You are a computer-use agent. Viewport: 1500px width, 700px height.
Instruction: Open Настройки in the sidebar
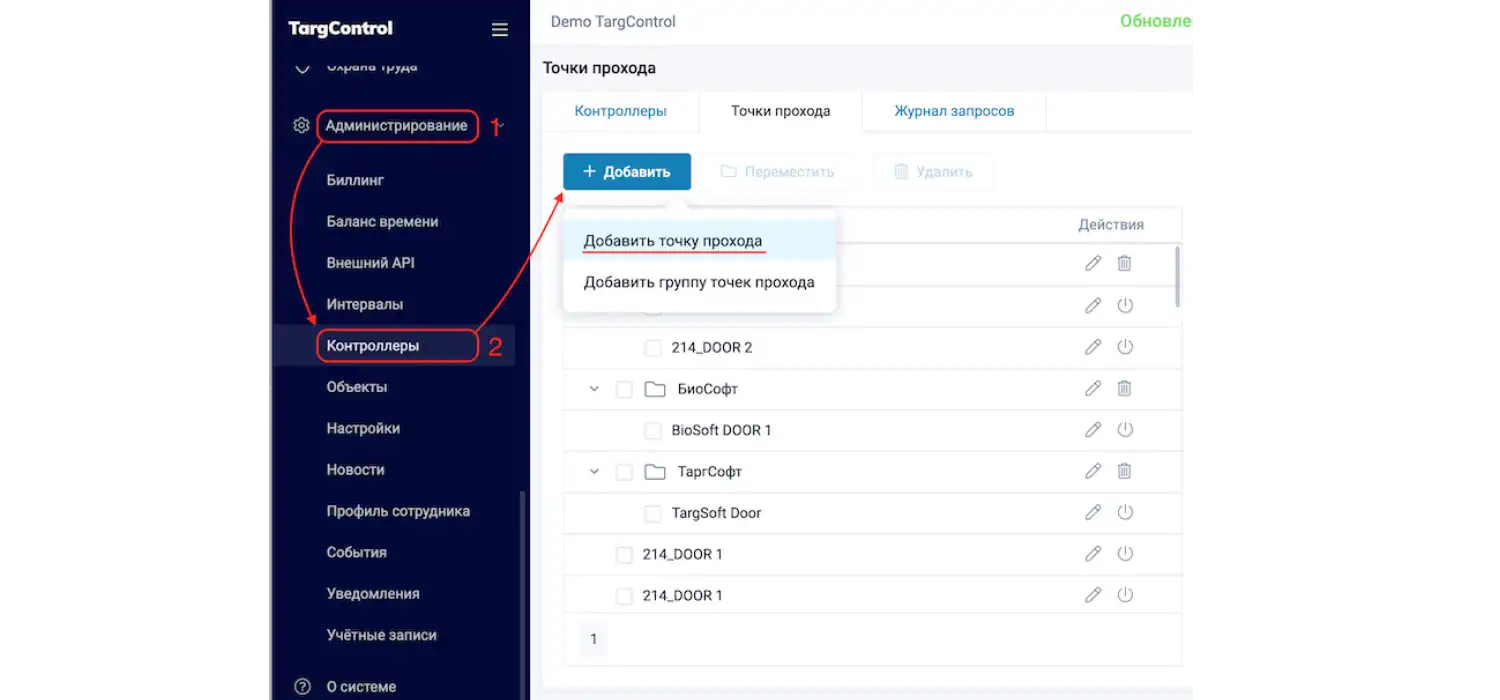click(x=363, y=428)
